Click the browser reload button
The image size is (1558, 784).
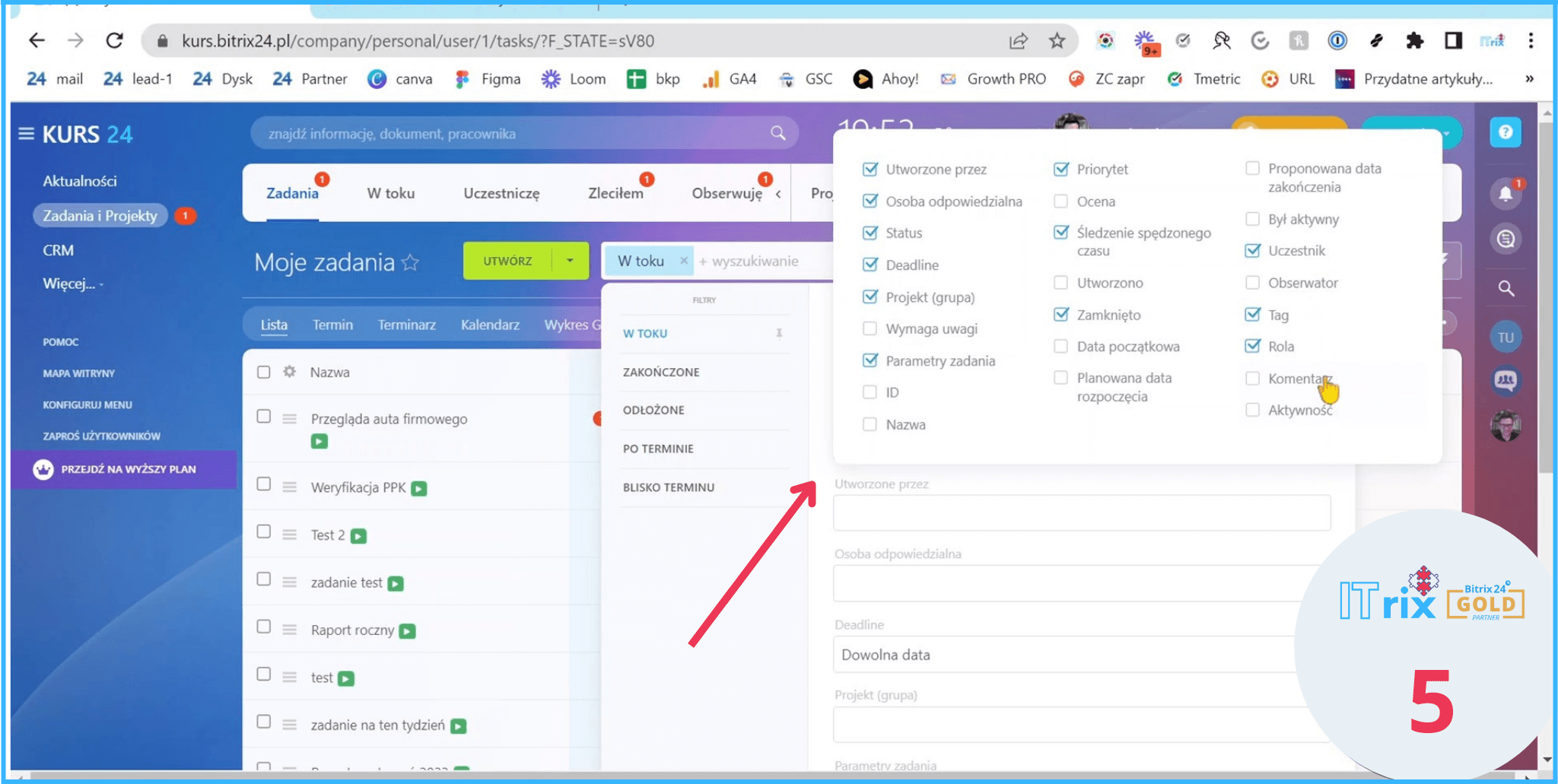[114, 41]
